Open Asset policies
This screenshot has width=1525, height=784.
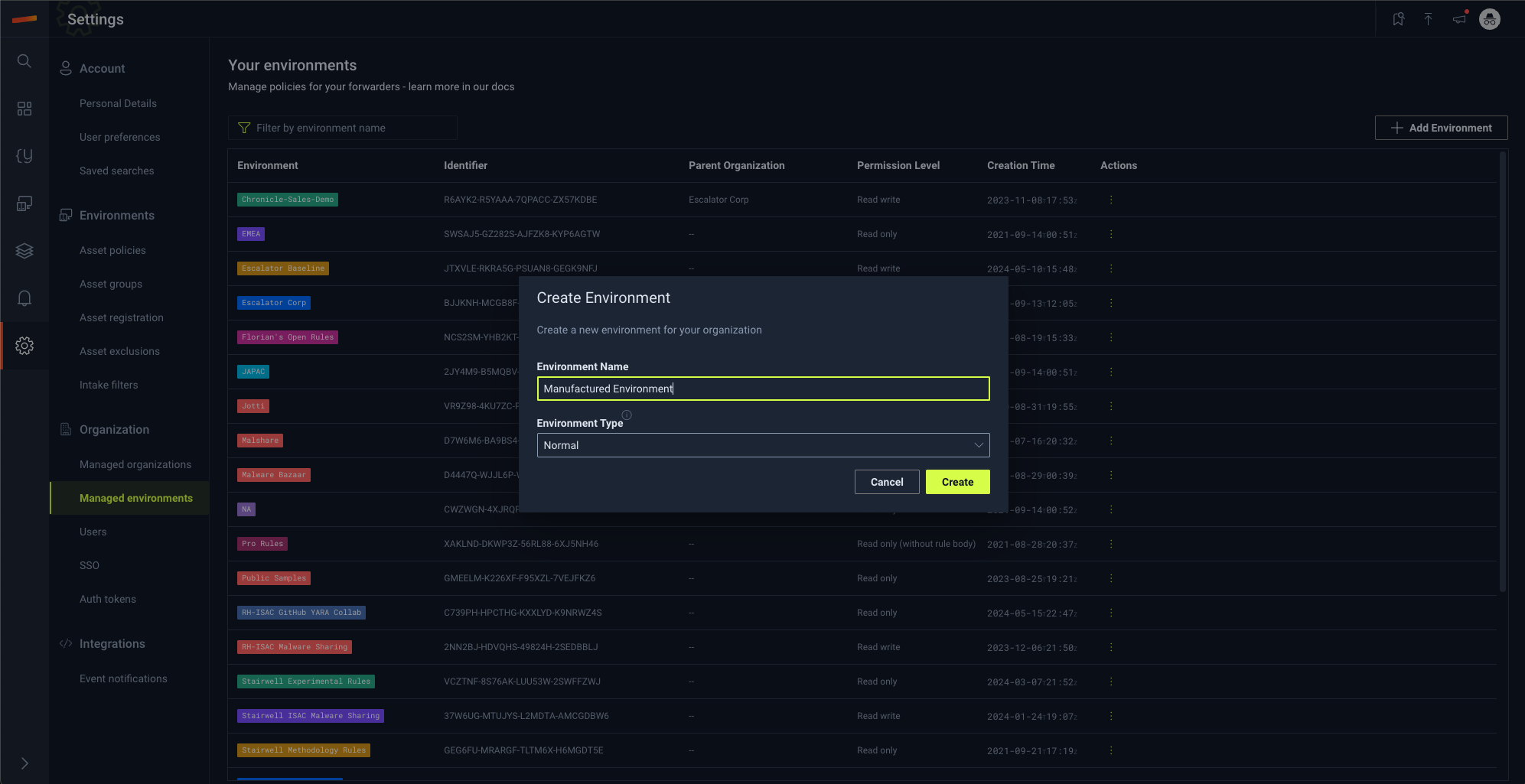pyautogui.click(x=112, y=250)
